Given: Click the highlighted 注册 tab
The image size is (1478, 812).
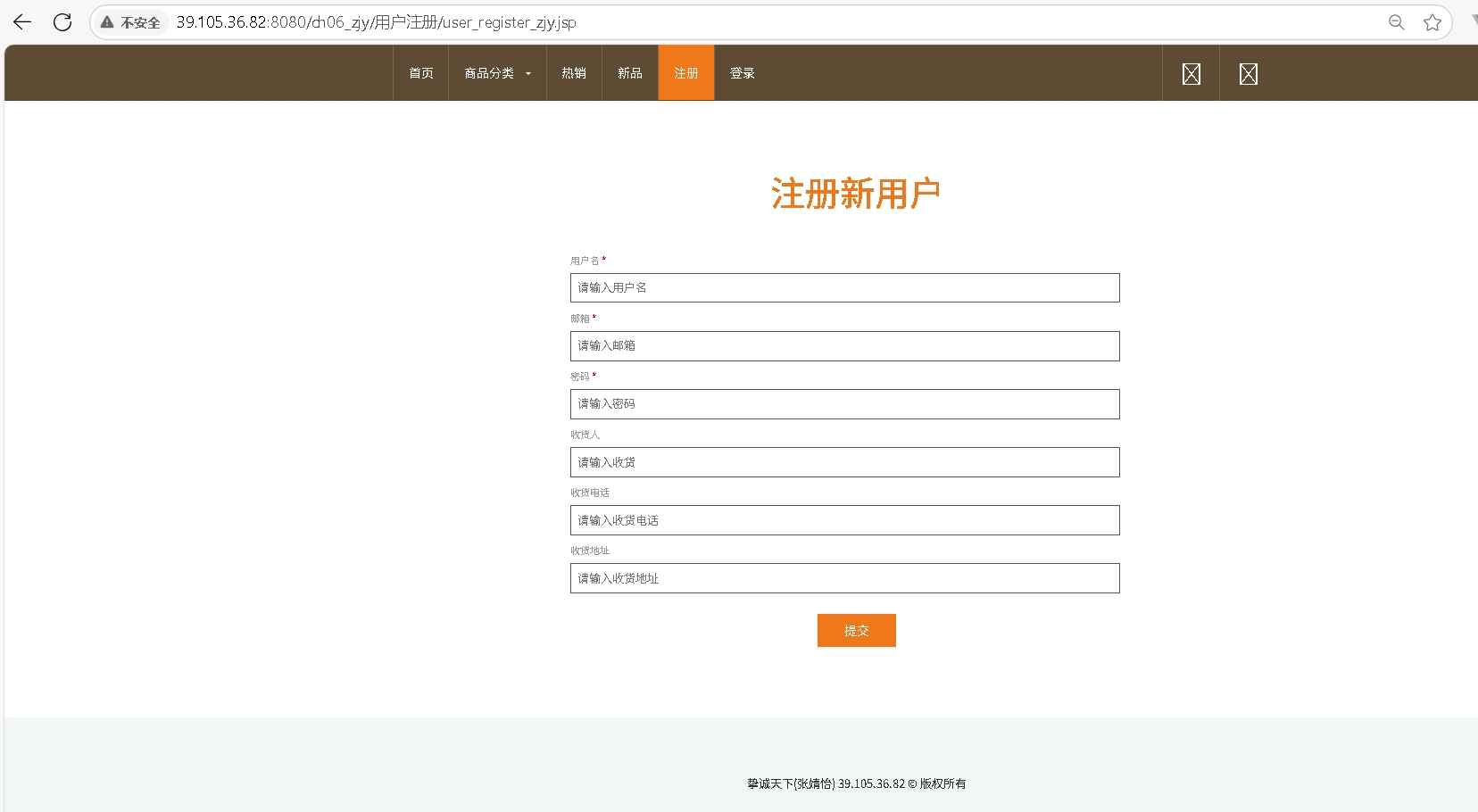Looking at the screenshot, I should 686,73.
